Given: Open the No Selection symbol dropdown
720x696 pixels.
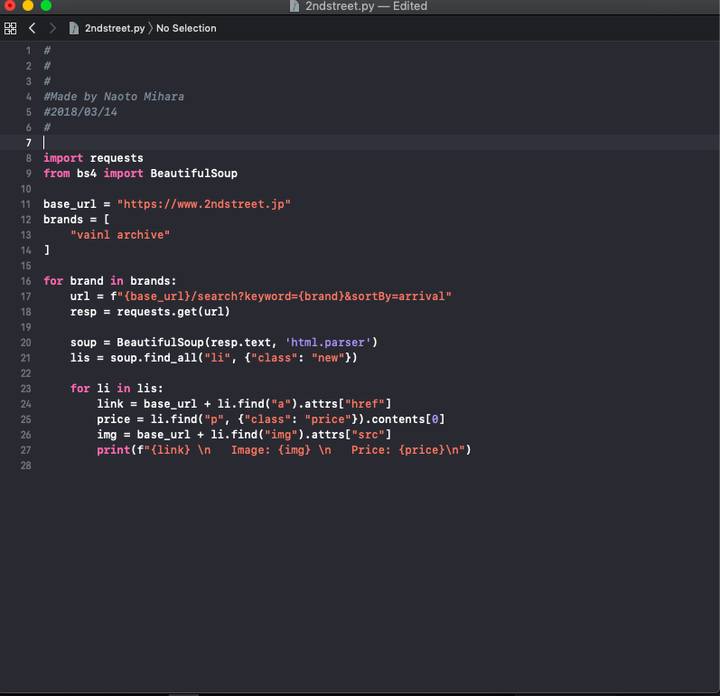Looking at the screenshot, I should pos(186,28).
